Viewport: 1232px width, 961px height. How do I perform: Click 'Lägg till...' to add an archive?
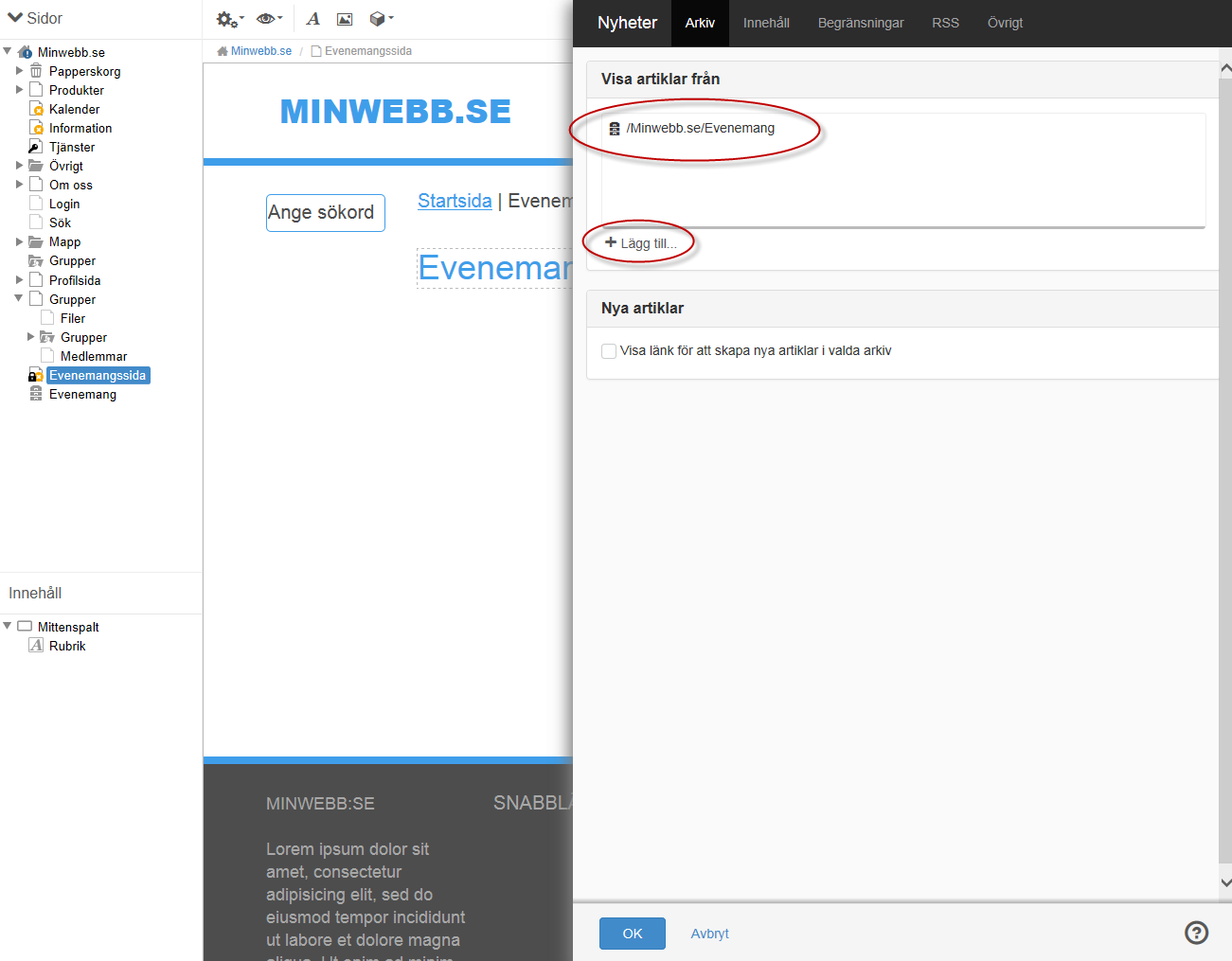[x=641, y=243]
